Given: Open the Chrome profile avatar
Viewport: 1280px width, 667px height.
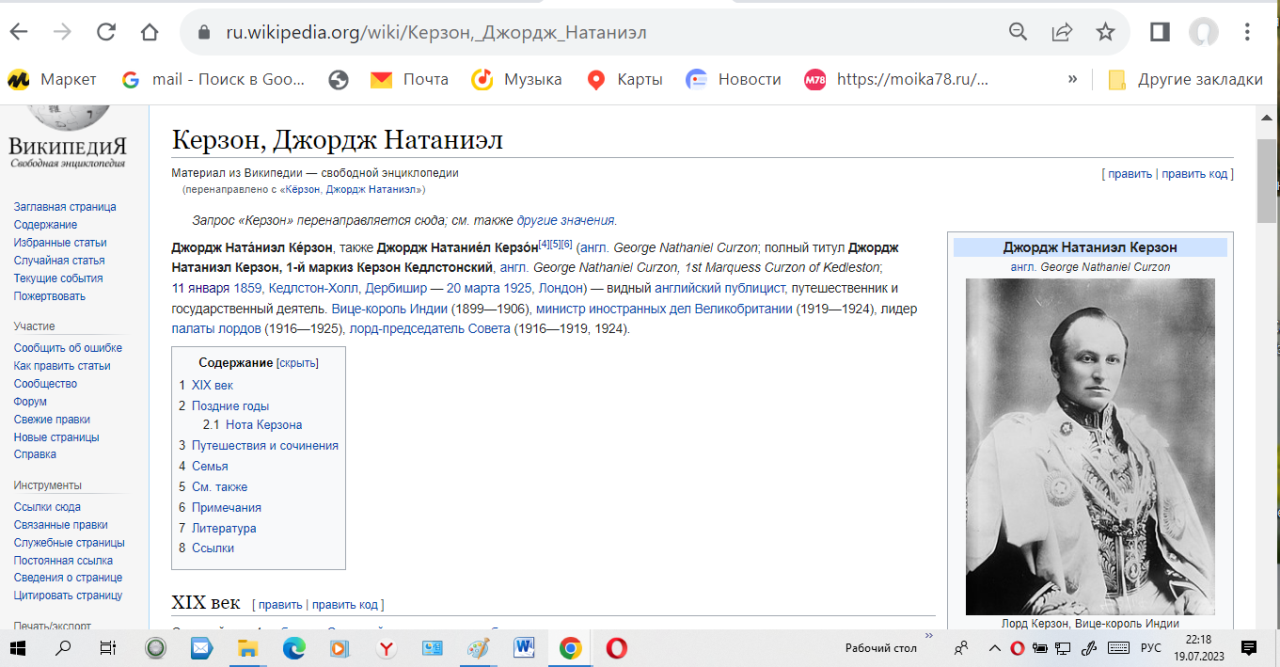Looking at the screenshot, I should click(1203, 32).
